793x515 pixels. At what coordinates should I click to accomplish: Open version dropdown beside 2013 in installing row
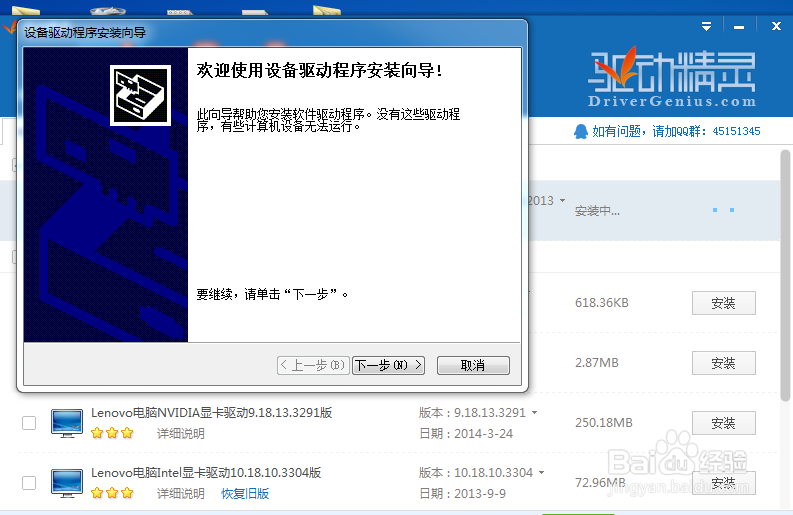click(x=562, y=200)
